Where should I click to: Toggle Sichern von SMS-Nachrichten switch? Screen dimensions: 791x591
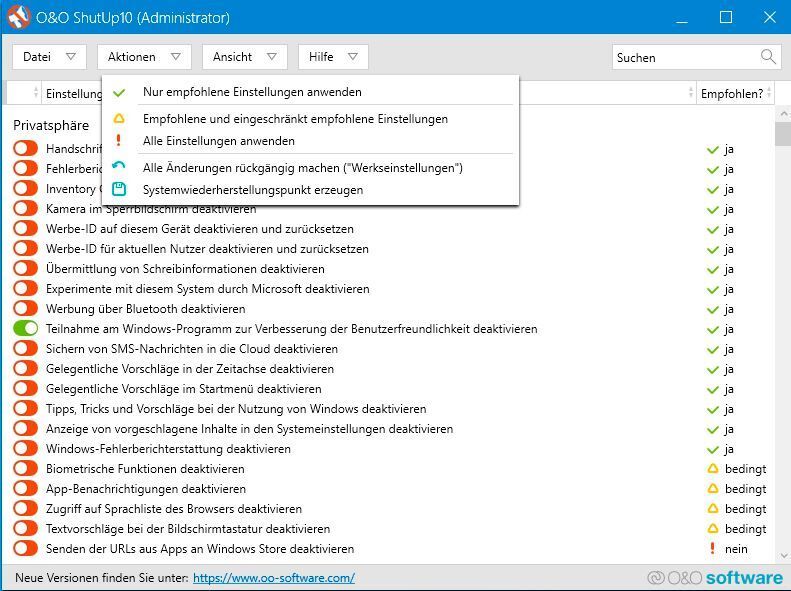coord(26,348)
